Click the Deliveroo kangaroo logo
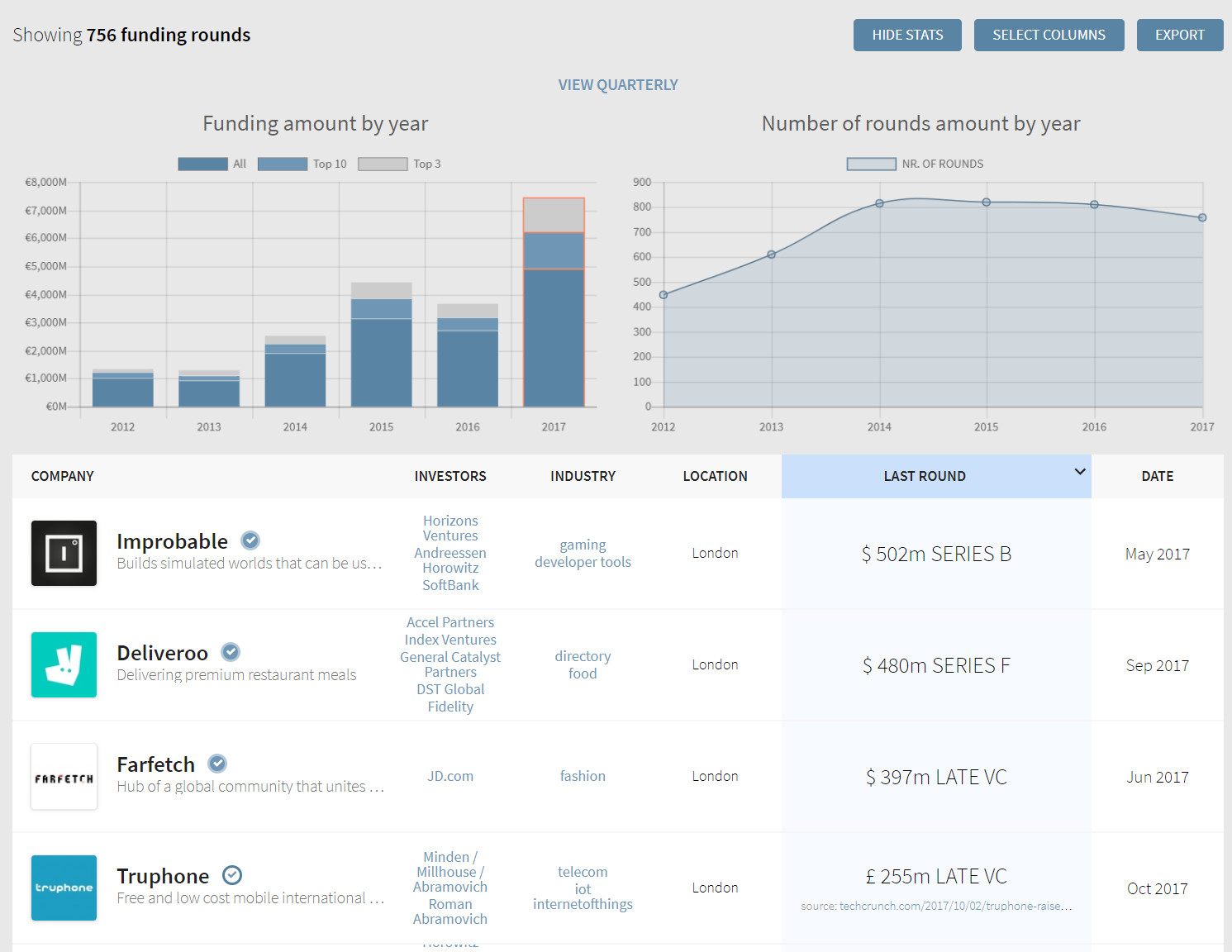 point(64,664)
